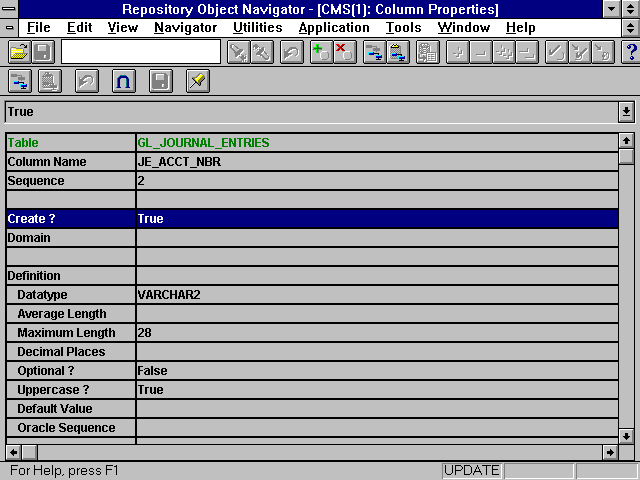Toggle the Uppercase ? value True
The image size is (640, 480).
coord(375,390)
